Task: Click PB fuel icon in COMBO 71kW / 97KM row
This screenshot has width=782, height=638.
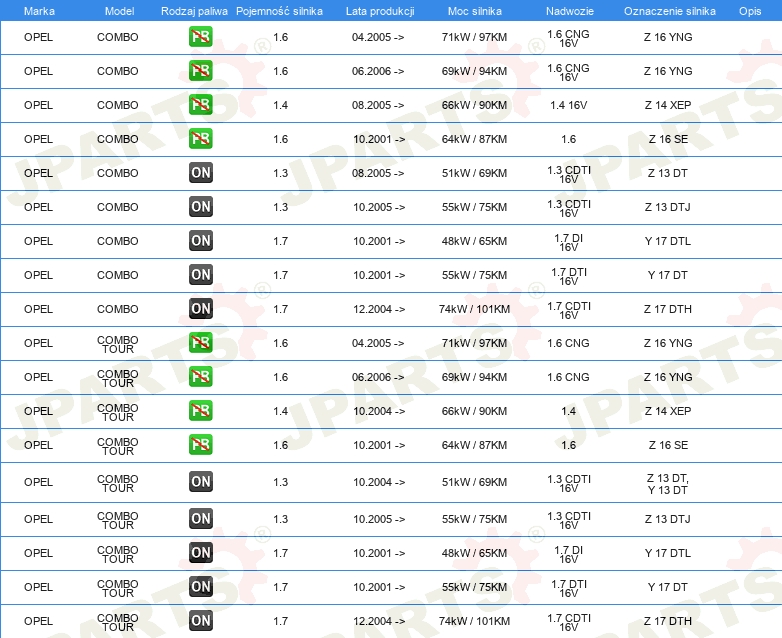Action: [200, 37]
